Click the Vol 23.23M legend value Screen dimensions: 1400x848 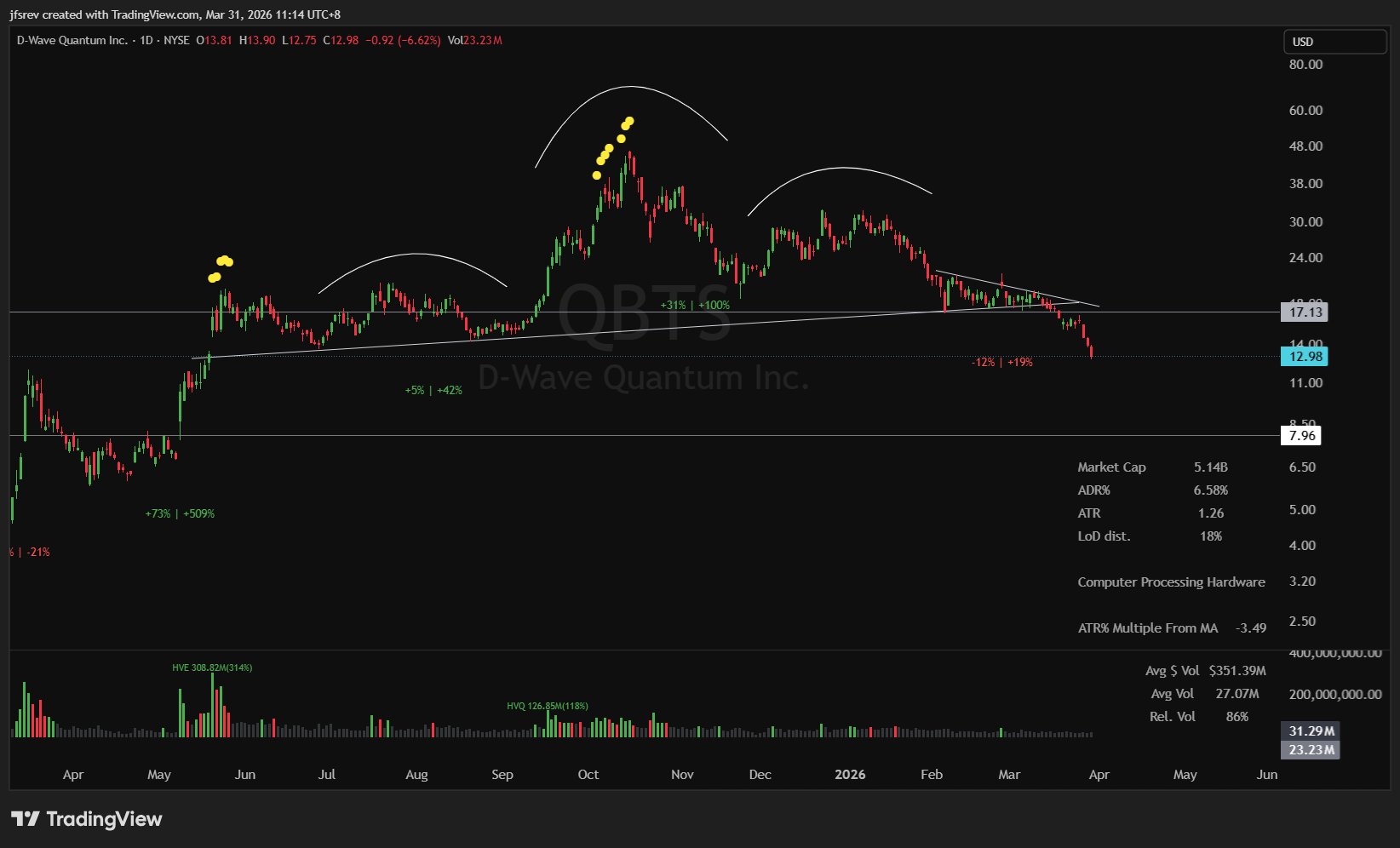[474, 40]
